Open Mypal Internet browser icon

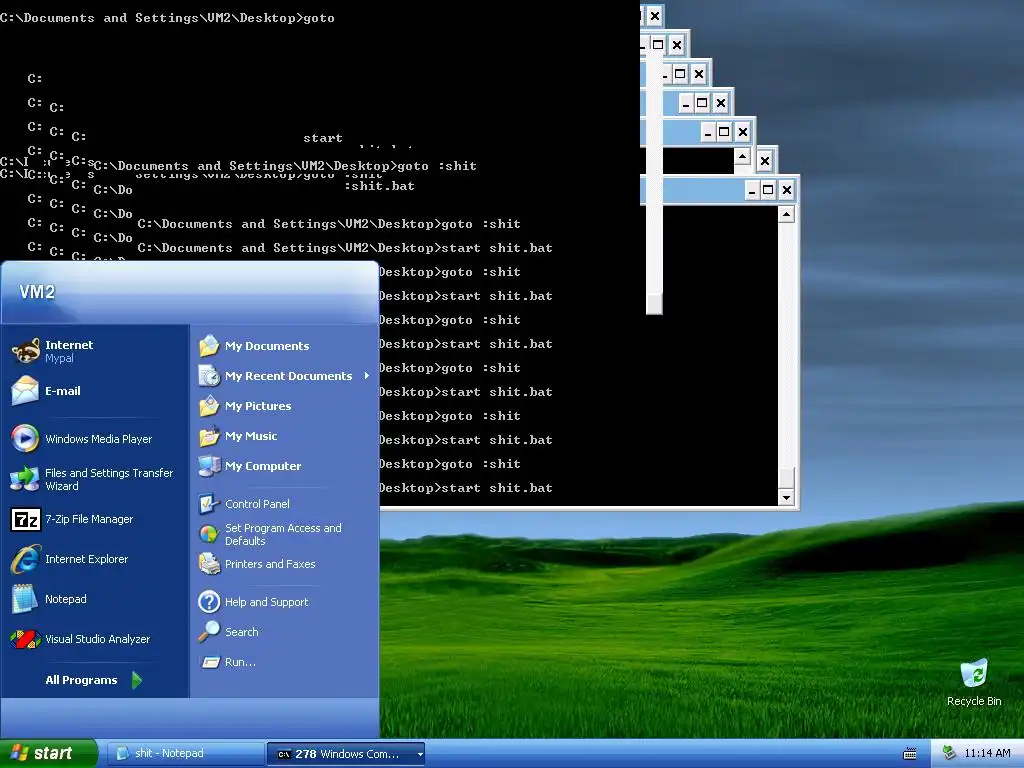pos(26,351)
